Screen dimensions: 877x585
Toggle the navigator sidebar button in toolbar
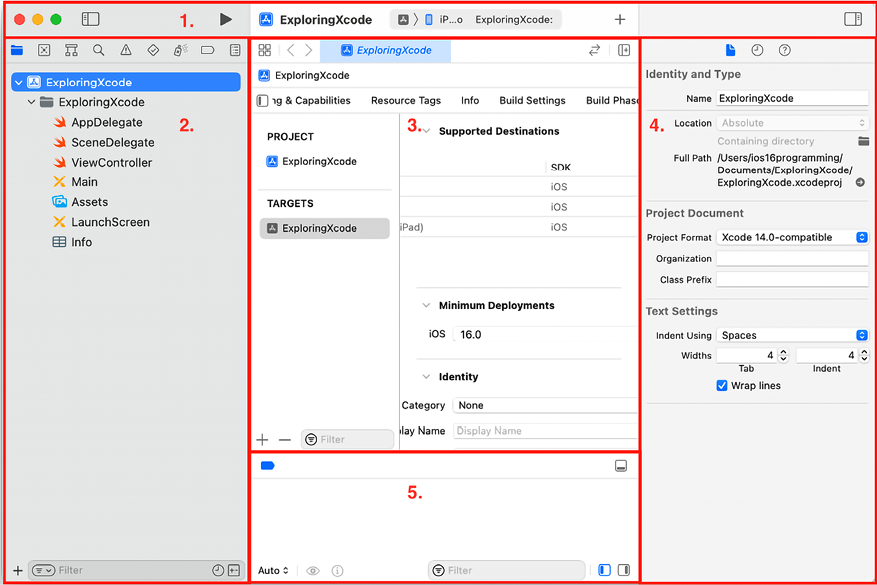(91, 20)
